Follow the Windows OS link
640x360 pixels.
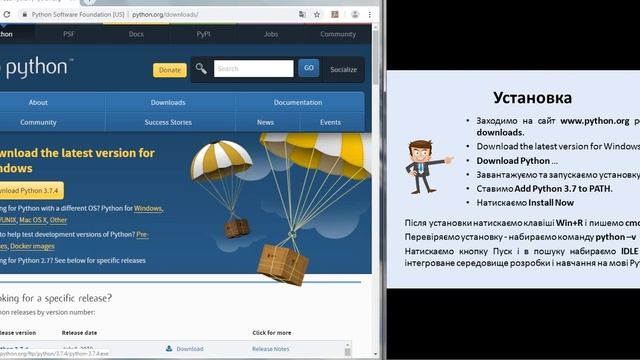[x=148, y=208]
